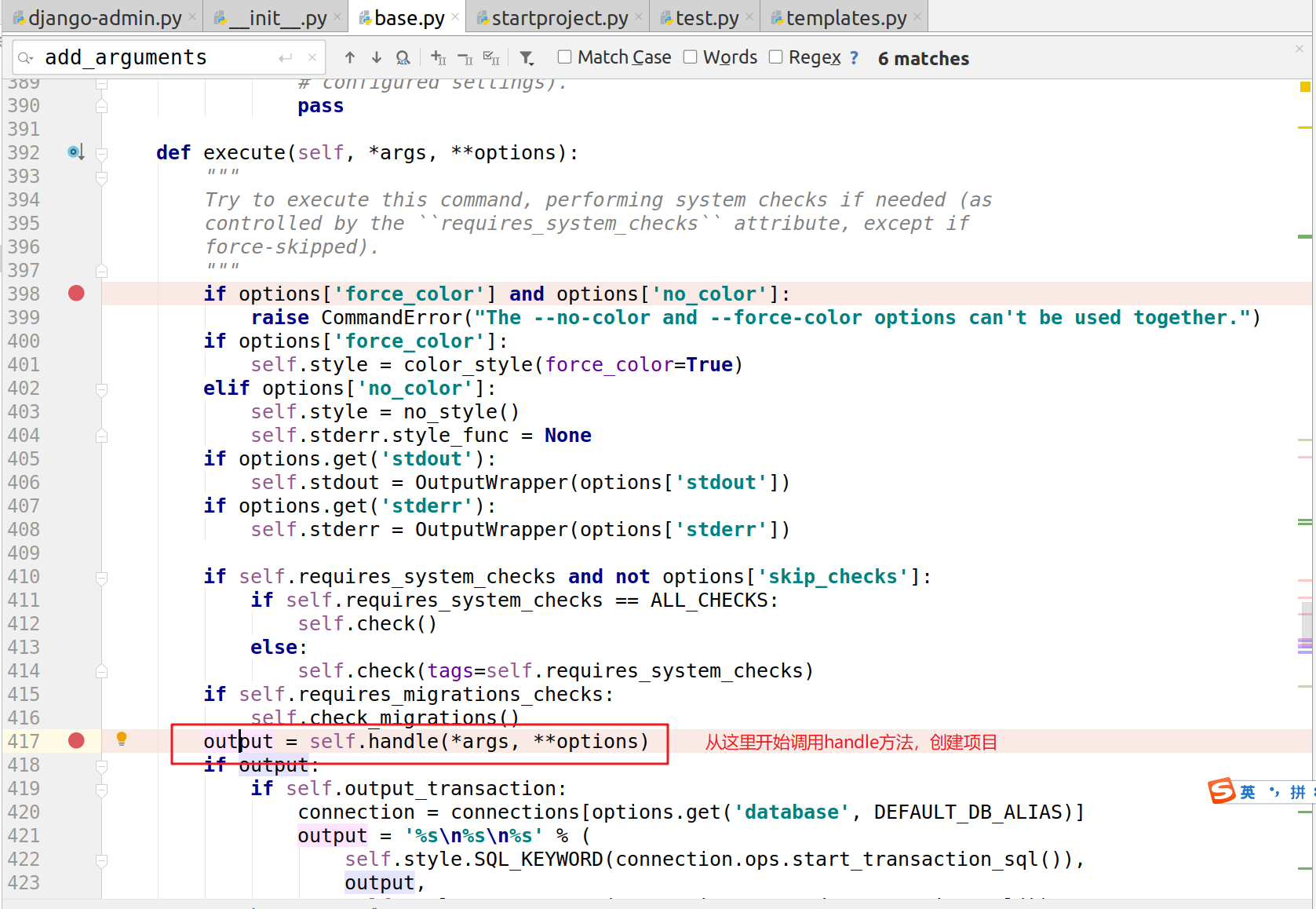Click the yellow inspection status indicator
The width and height of the screenshot is (1316, 909).
[1305, 86]
